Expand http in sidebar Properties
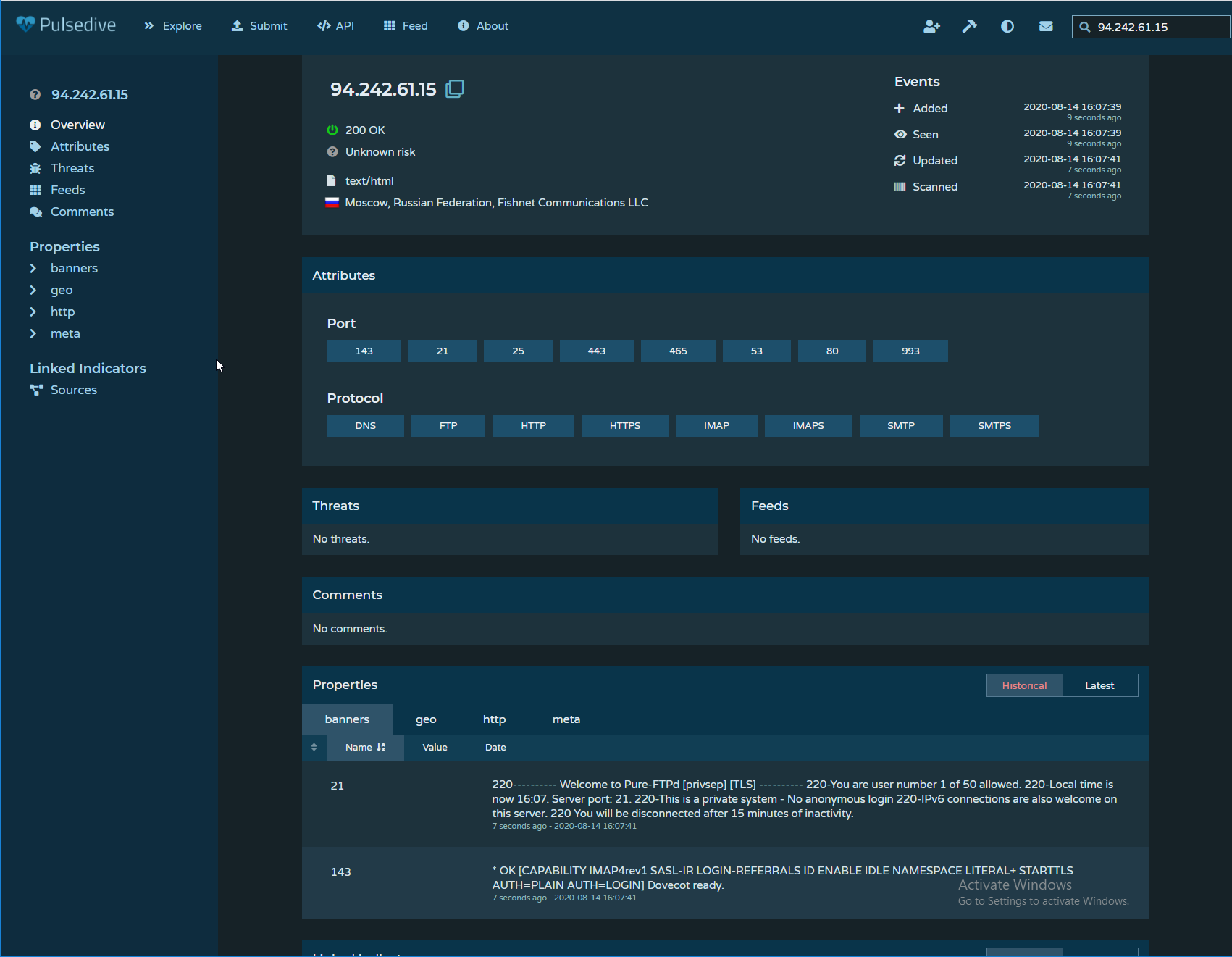The image size is (1232, 957). coord(62,312)
